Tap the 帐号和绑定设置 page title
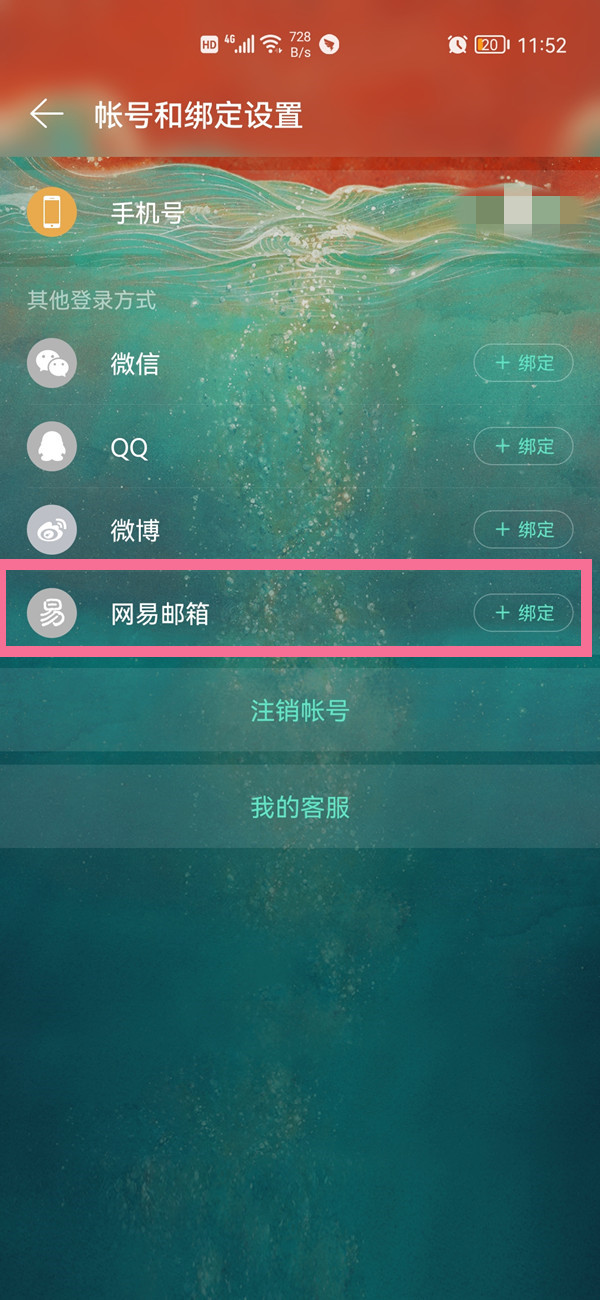Viewport: 600px width, 1300px height. tap(199, 115)
